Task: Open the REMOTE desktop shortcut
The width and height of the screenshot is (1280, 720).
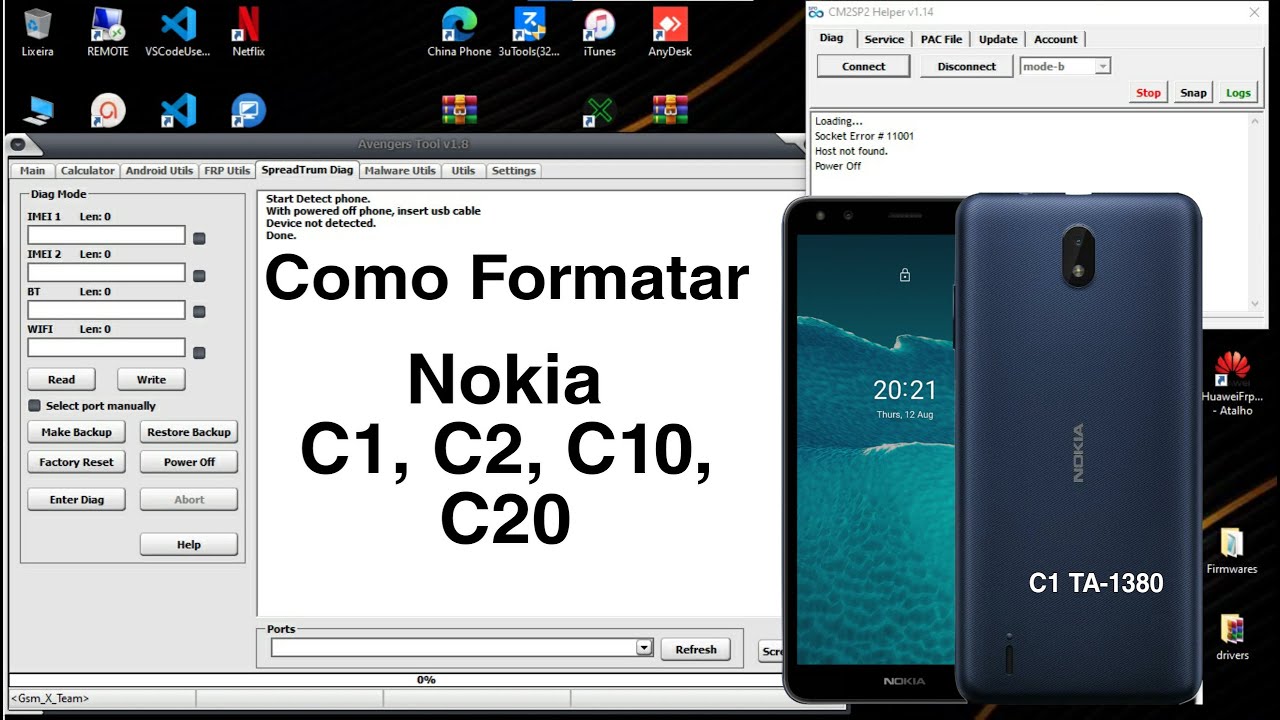Action: pyautogui.click(x=108, y=32)
